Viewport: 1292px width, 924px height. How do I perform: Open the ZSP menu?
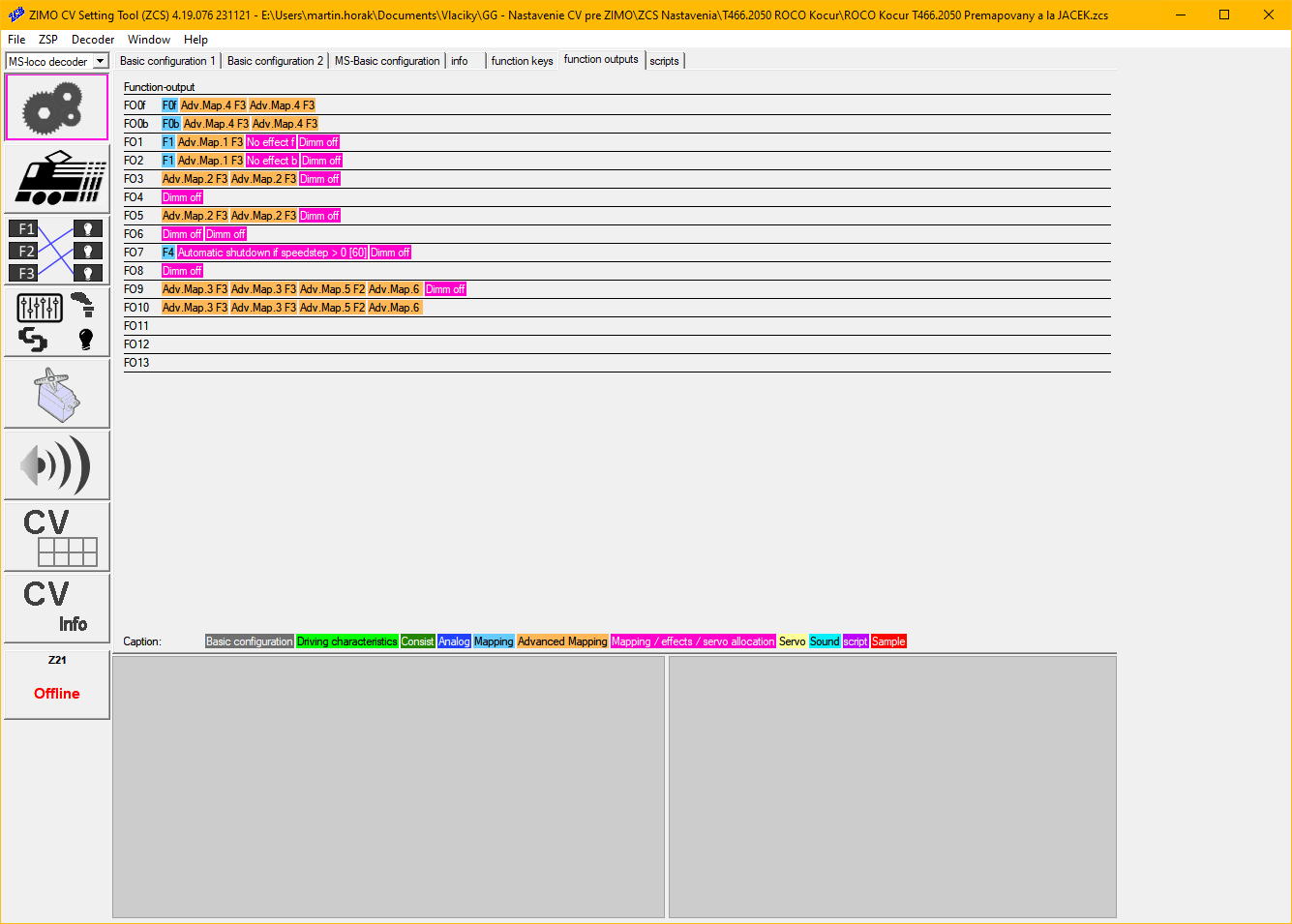48,40
